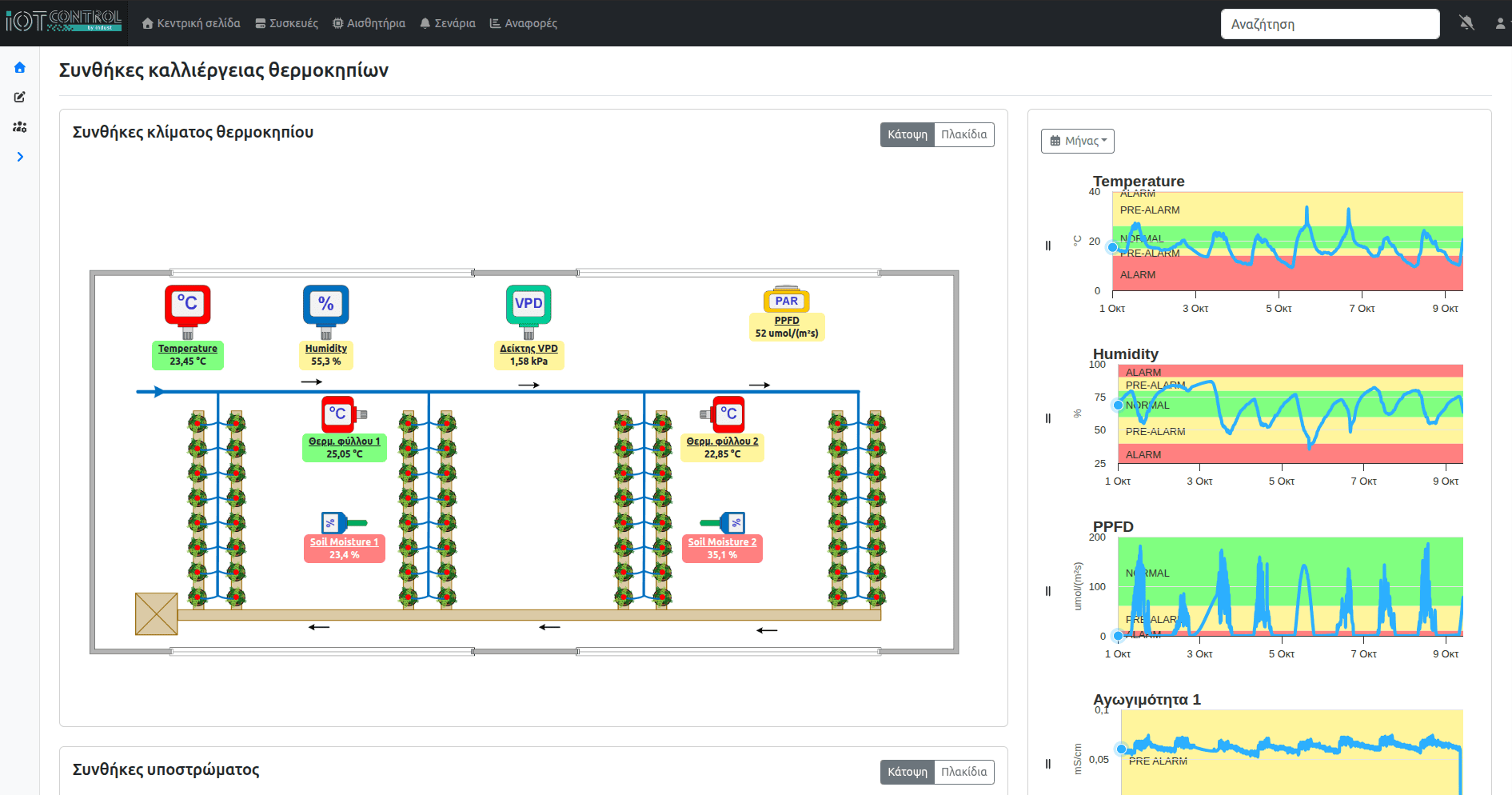Click the blue Humidity percent sensor icon
Image resolution: width=1512 pixels, height=795 pixels.
click(326, 305)
